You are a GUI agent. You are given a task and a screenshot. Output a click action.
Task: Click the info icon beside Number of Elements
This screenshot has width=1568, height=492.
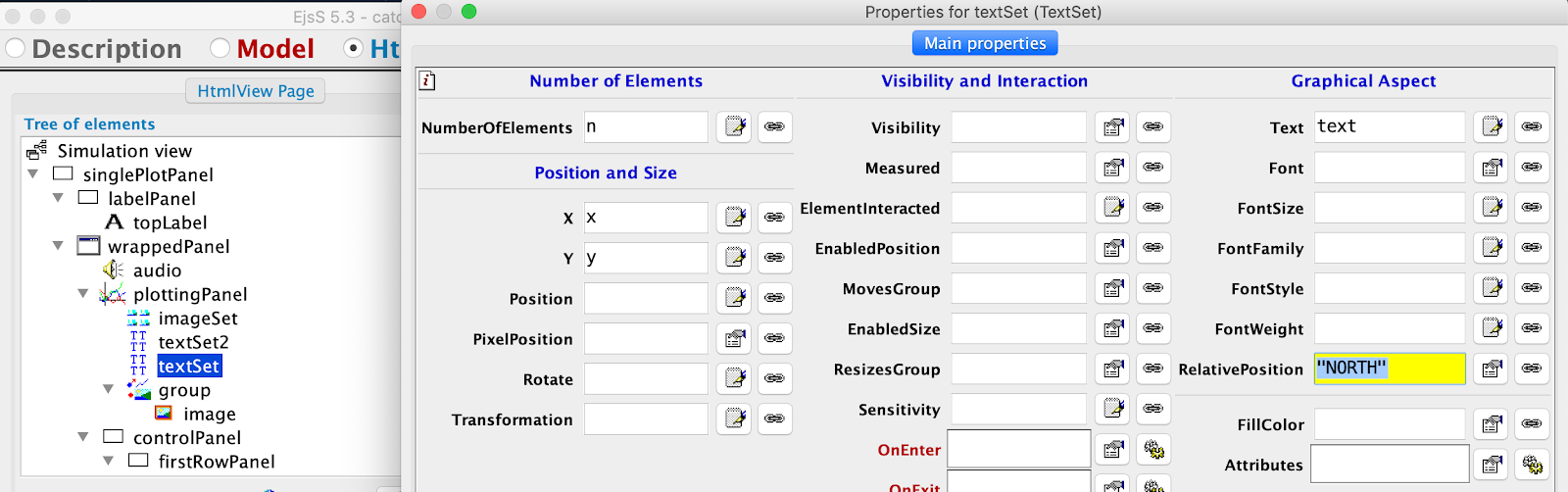pos(427,81)
